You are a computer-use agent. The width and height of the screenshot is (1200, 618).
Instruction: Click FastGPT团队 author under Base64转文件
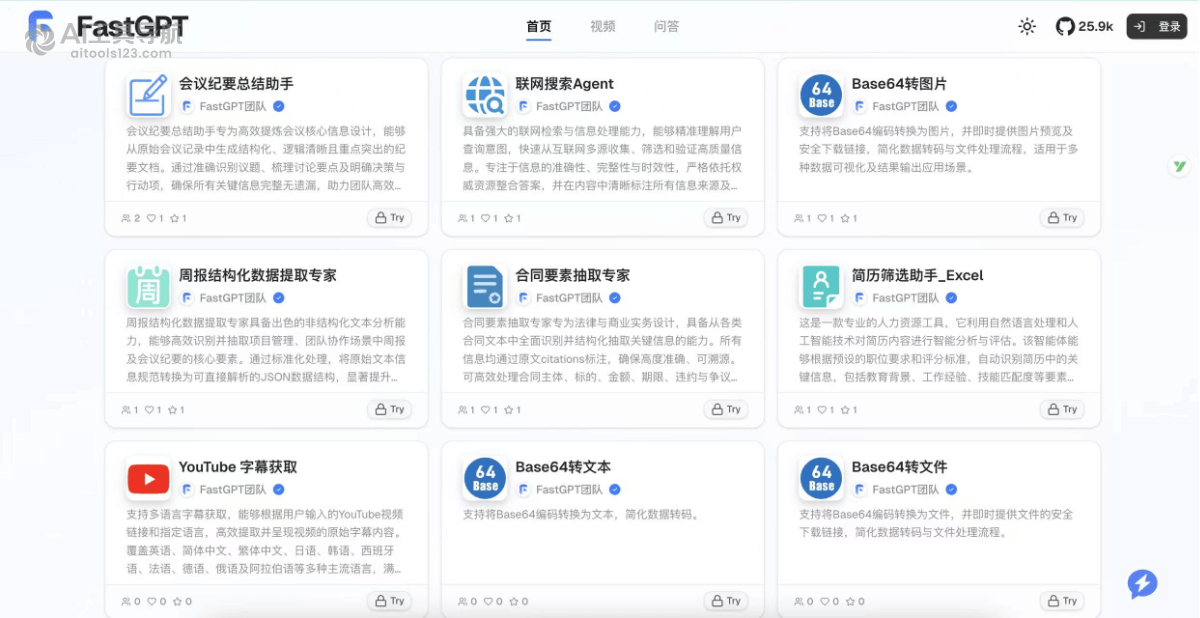[905, 490]
